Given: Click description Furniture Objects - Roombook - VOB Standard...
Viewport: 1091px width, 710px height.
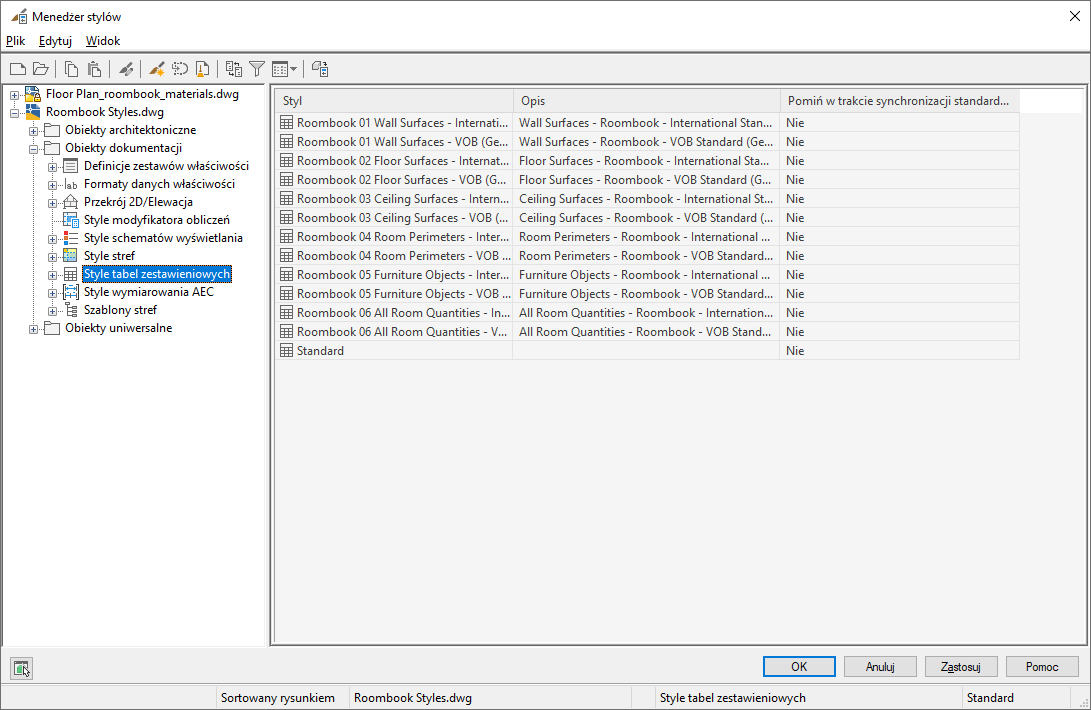Looking at the screenshot, I should (646, 294).
